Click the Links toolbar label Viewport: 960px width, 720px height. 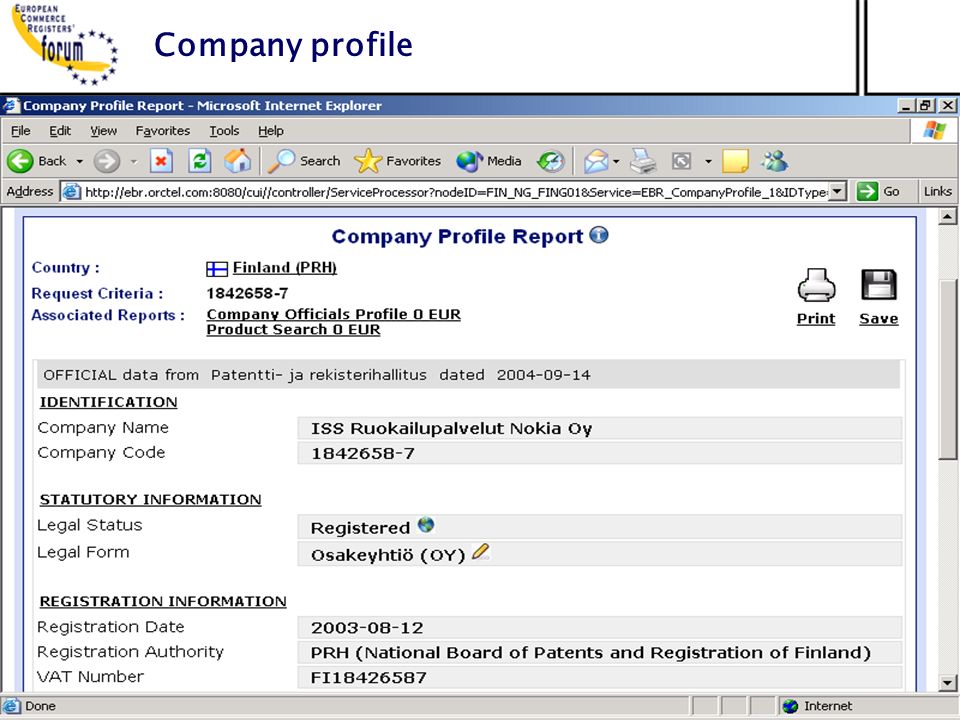[x=937, y=192]
